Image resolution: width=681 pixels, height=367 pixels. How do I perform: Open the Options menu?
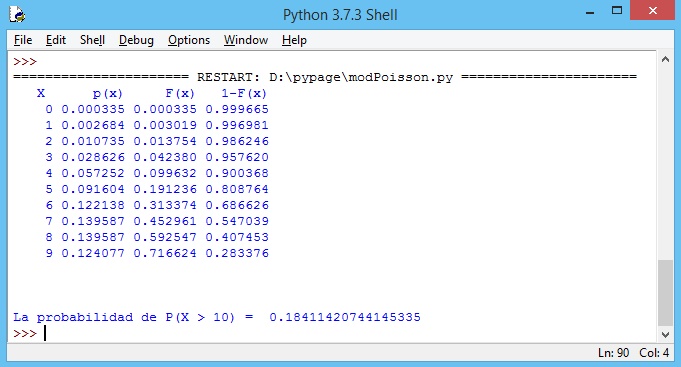pyautogui.click(x=189, y=40)
